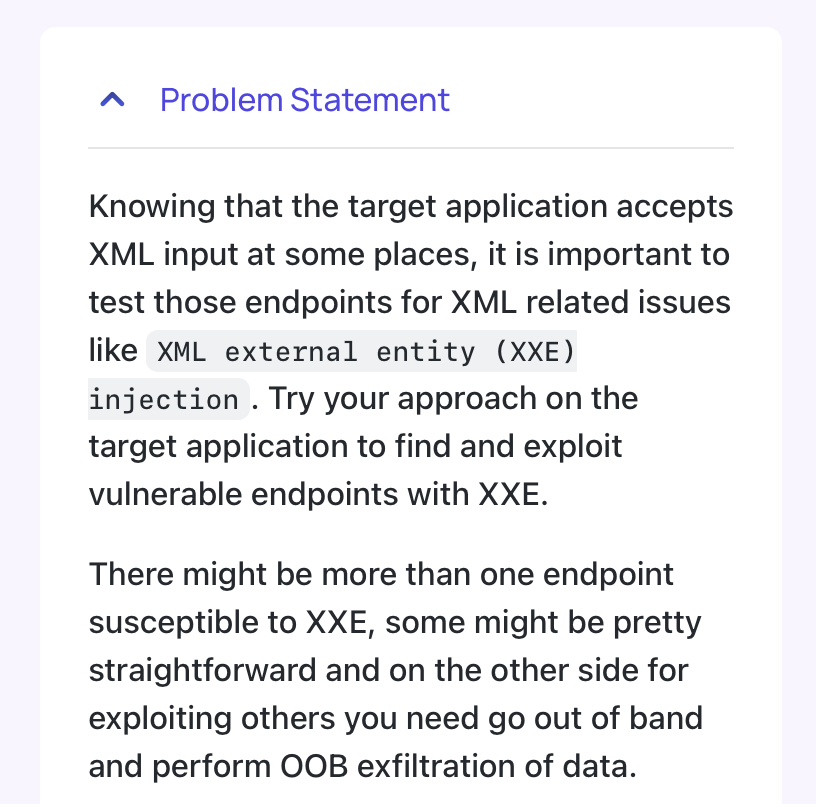Screen dimensions: 816x804
Task: Click the line "There might be more than one endpoint"
Action: pyautogui.click(x=381, y=575)
